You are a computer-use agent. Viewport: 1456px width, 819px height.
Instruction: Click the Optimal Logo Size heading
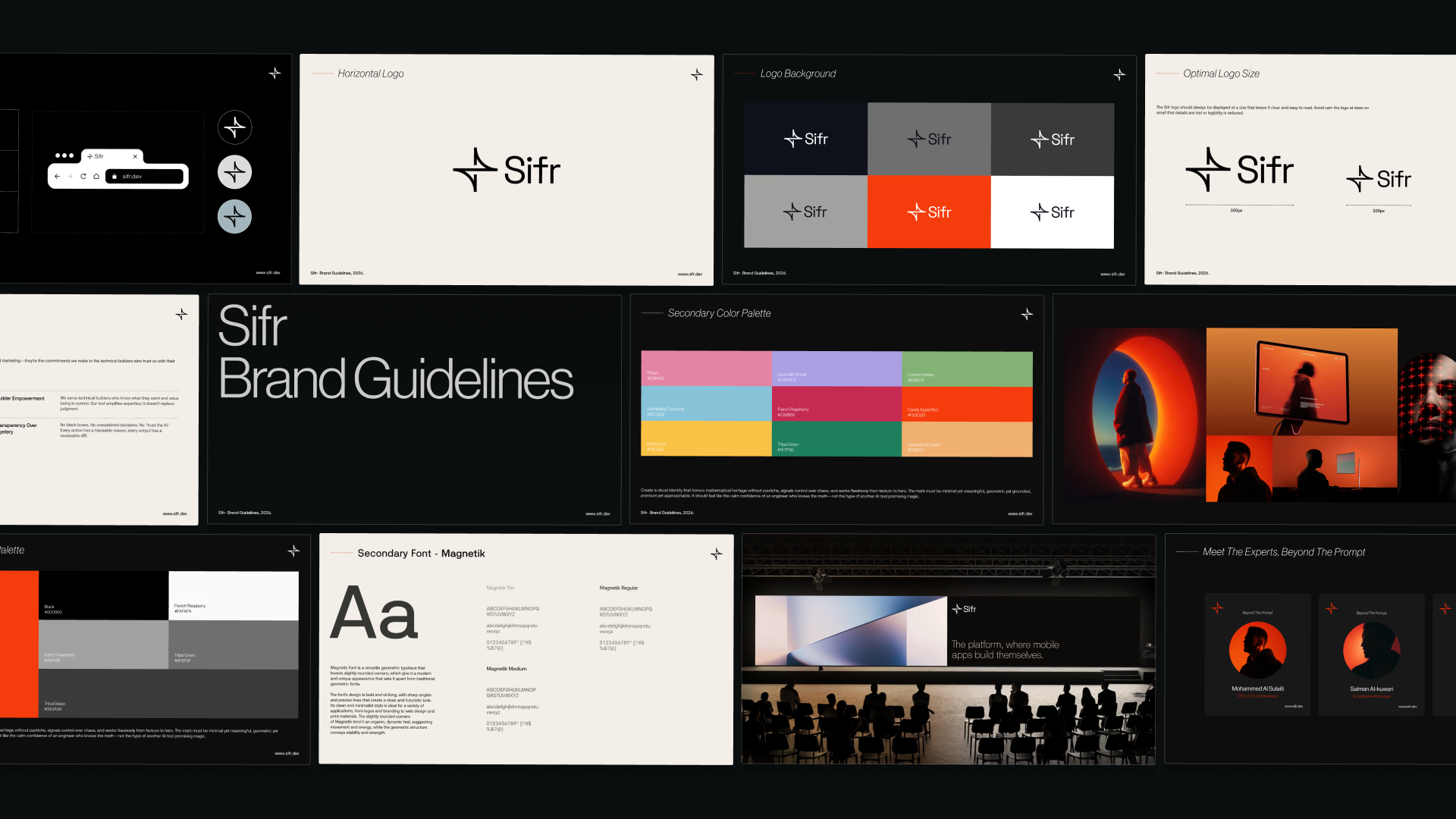pos(1221,74)
